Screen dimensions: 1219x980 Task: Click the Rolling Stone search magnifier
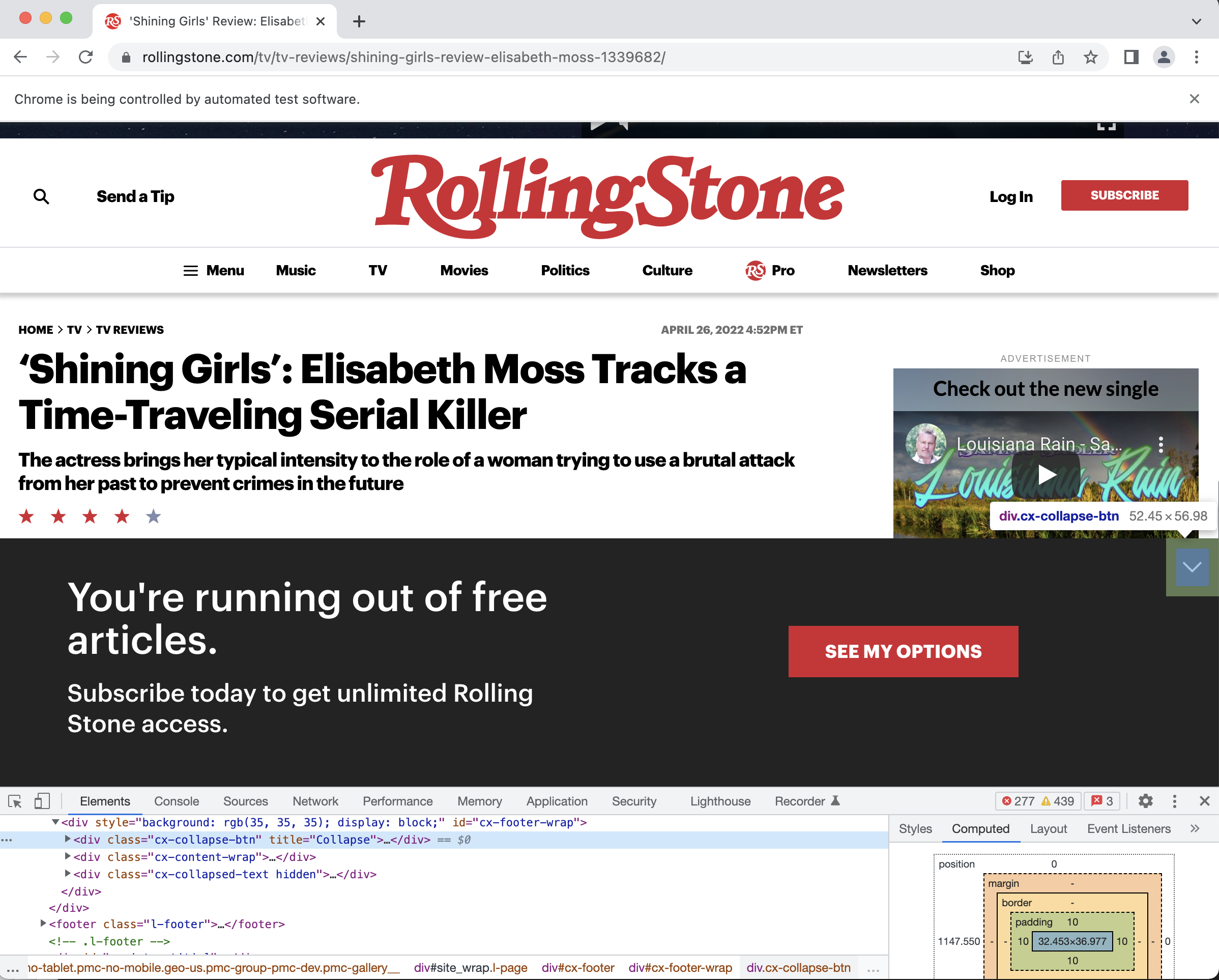(x=41, y=196)
